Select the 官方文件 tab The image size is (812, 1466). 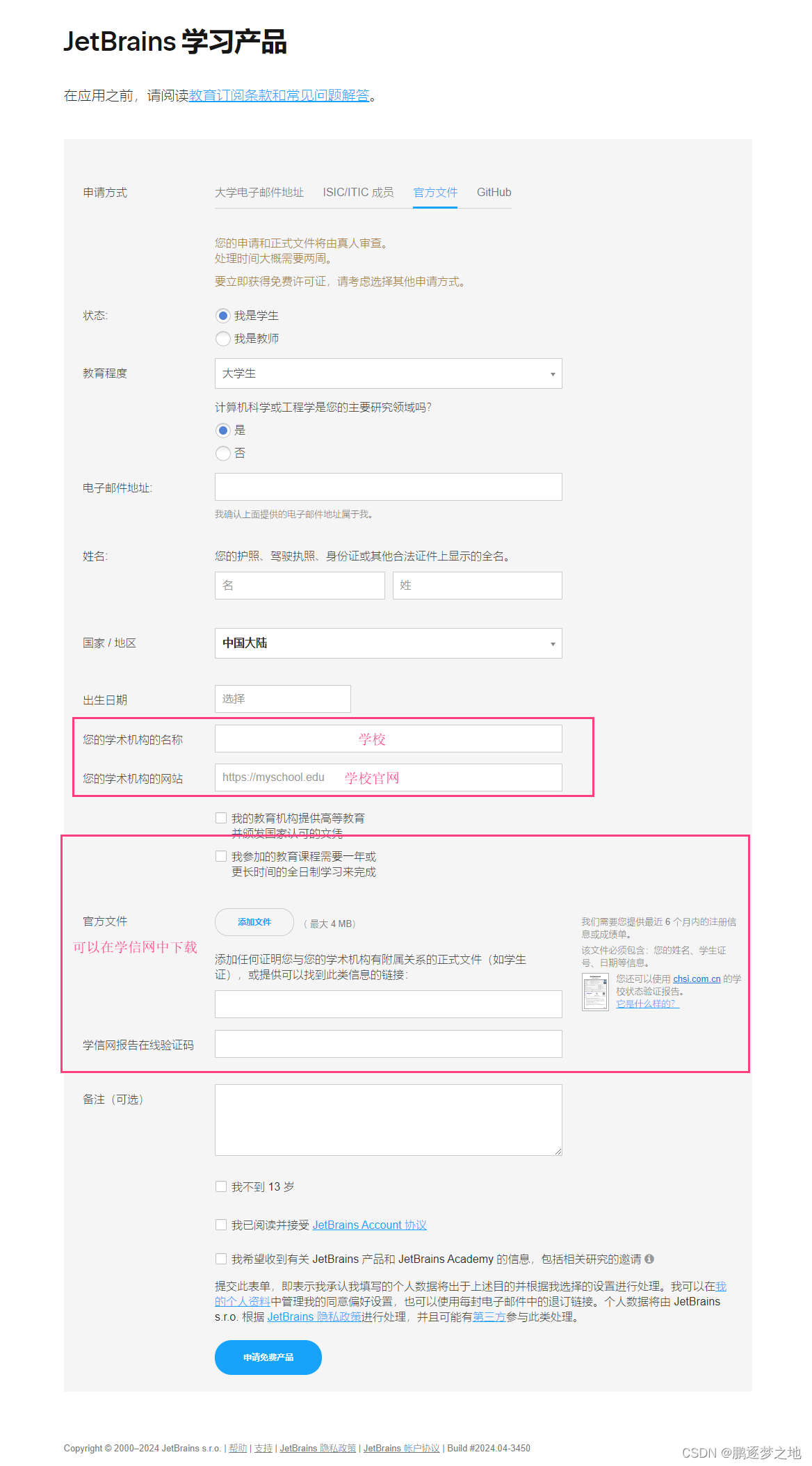[x=435, y=193]
